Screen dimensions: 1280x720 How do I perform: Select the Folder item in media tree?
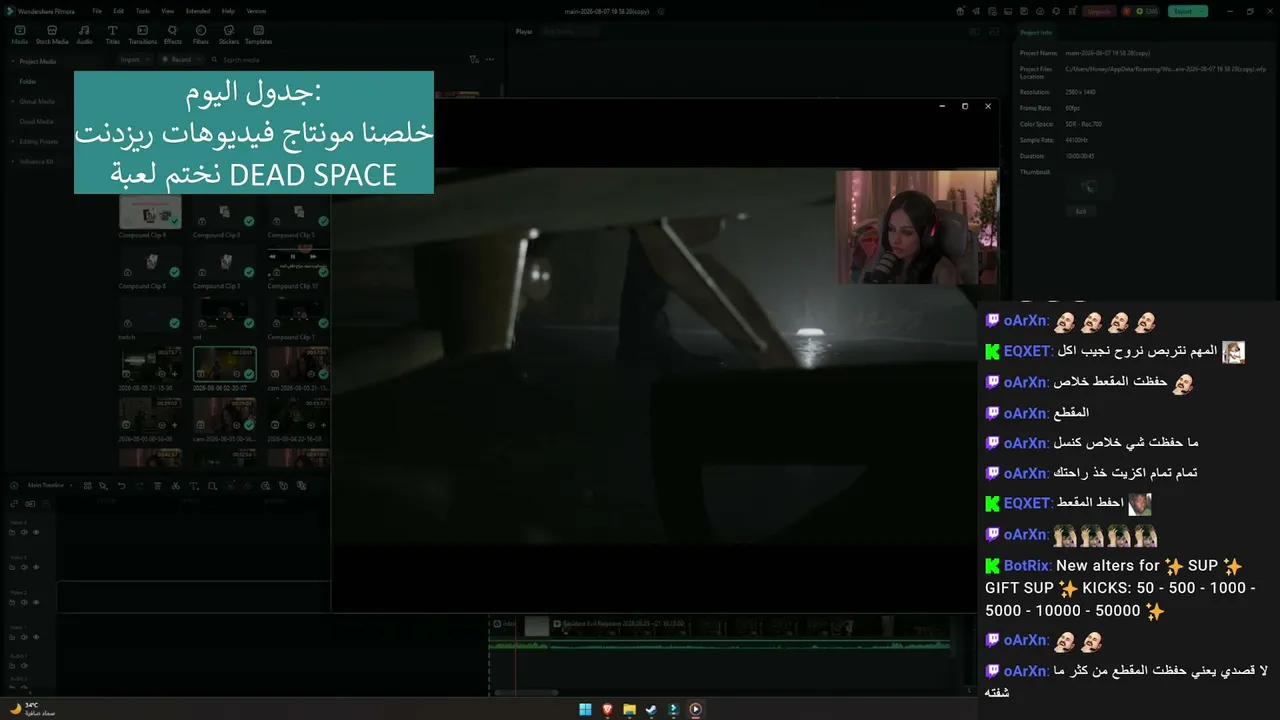[28, 81]
